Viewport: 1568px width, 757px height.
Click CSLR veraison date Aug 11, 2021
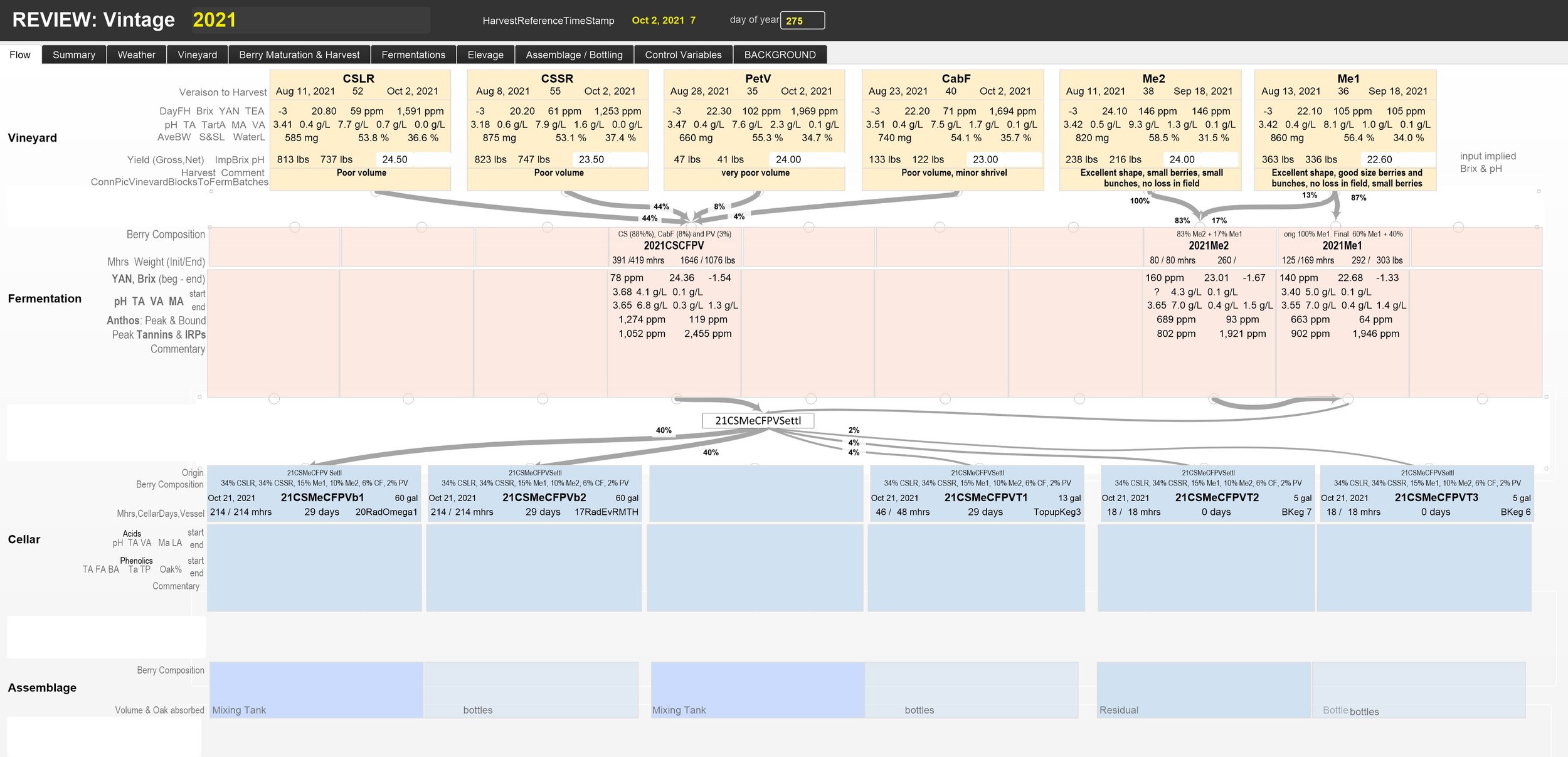point(305,91)
